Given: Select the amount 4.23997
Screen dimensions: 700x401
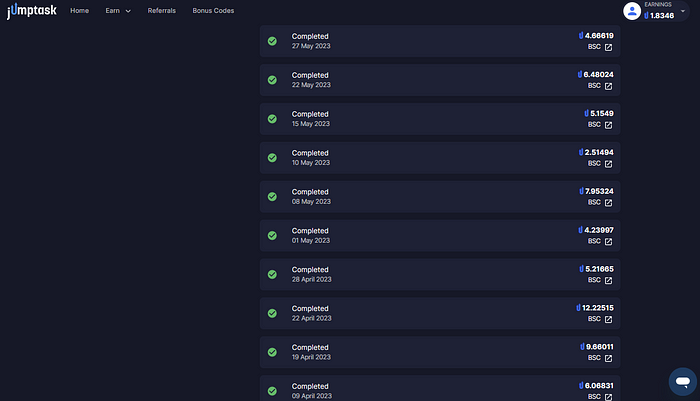Looking at the screenshot, I should click(599, 230).
